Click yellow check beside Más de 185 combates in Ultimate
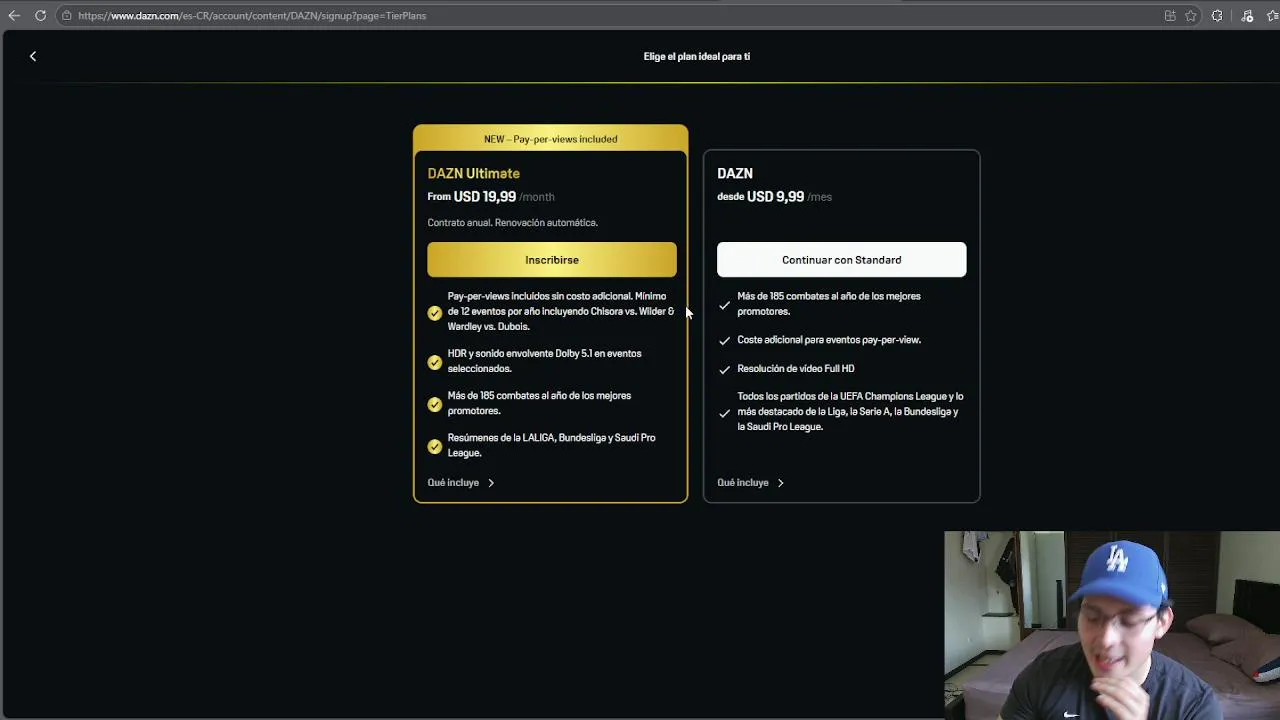 (435, 404)
